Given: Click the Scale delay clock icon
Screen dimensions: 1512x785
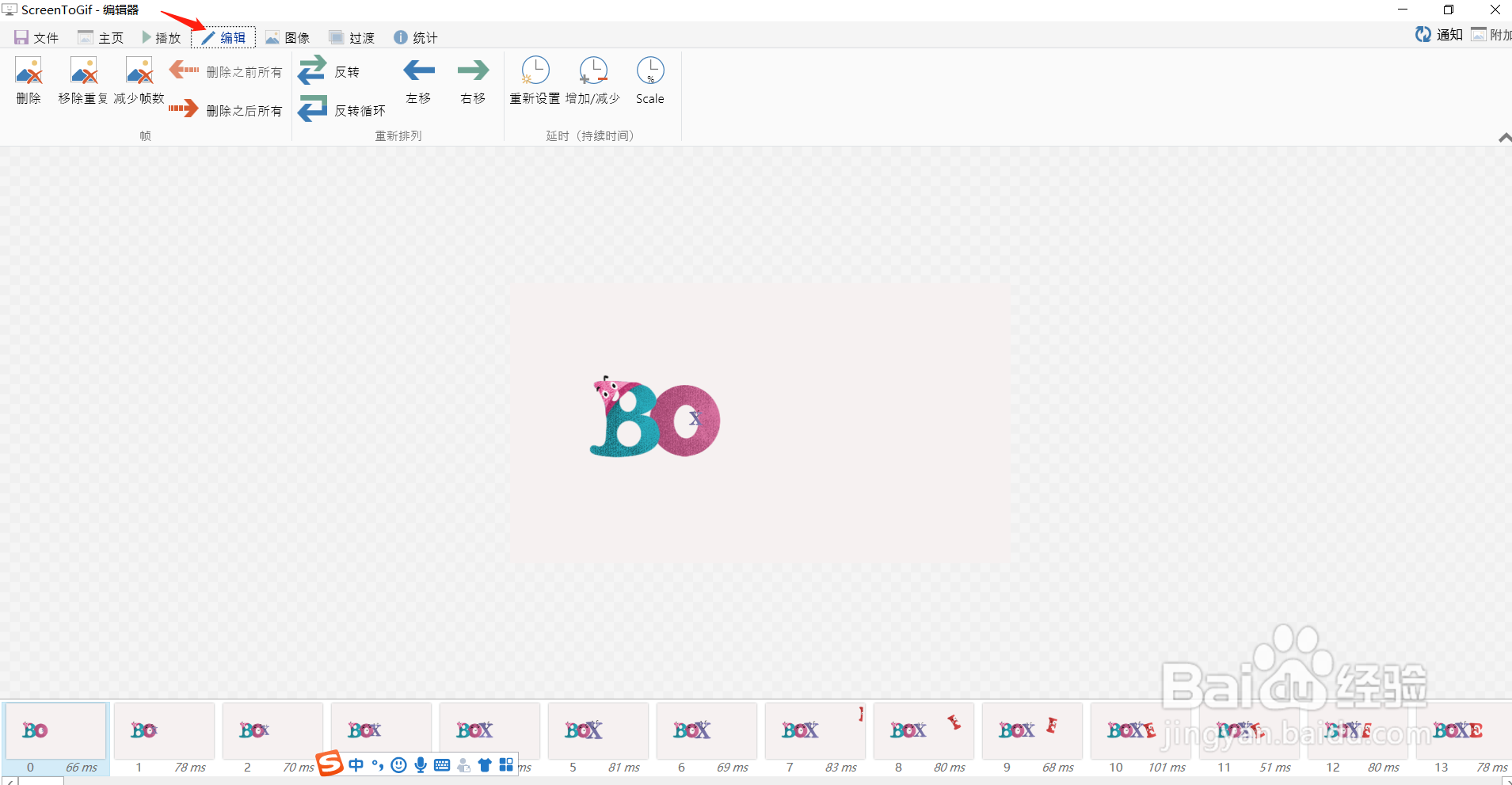Looking at the screenshot, I should 650,70.
